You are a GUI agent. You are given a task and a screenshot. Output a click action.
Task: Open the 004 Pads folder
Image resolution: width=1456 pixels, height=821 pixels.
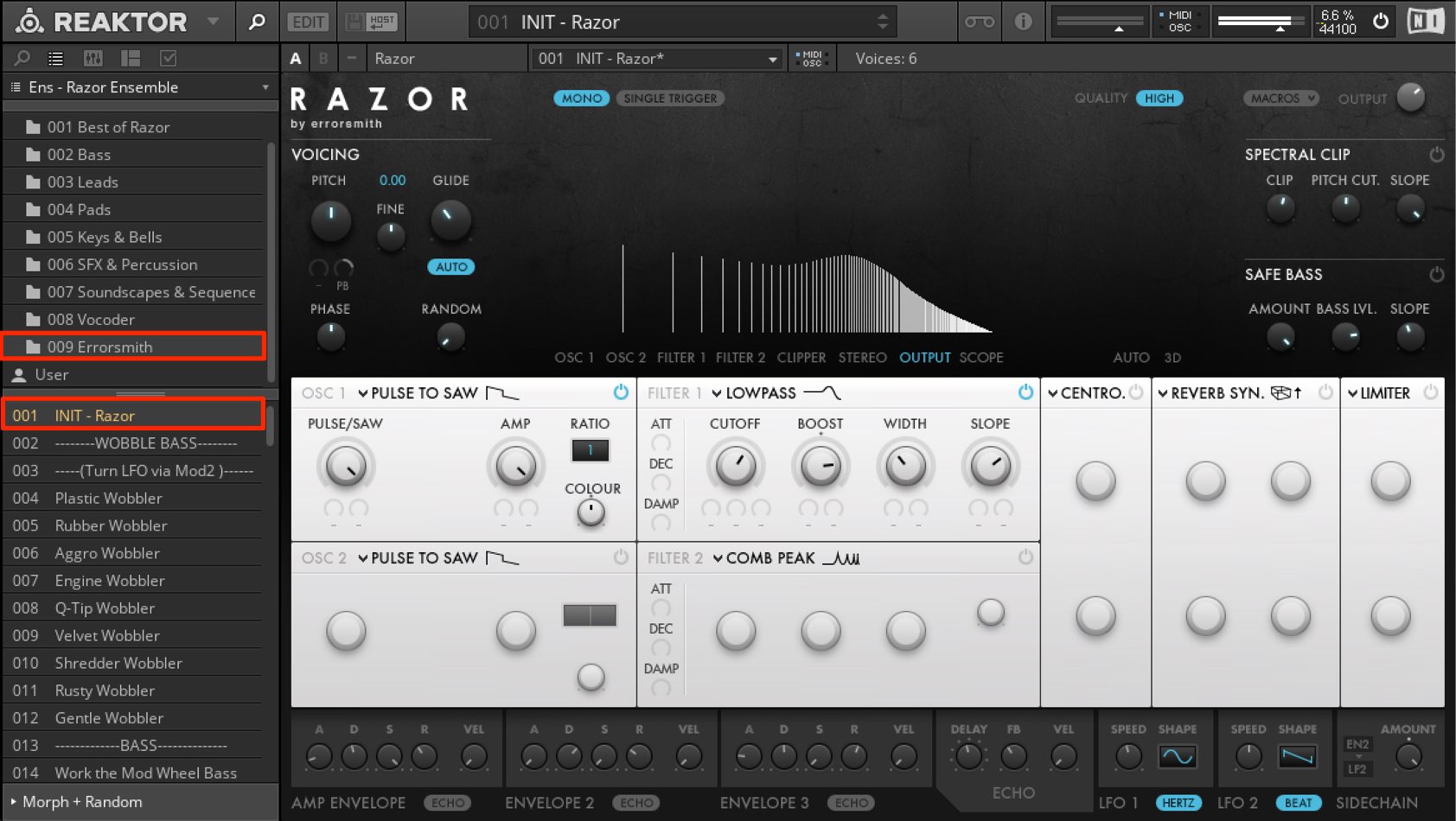point(134,210)
